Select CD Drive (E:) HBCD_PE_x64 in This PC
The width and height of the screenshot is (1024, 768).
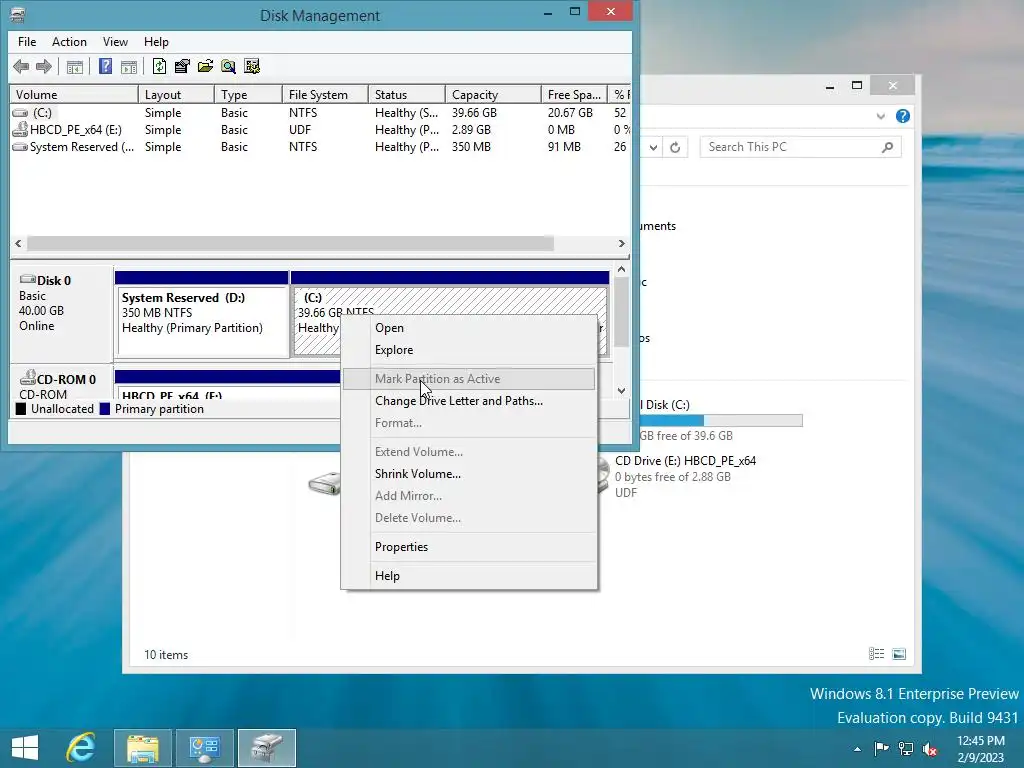coord(677,477)
